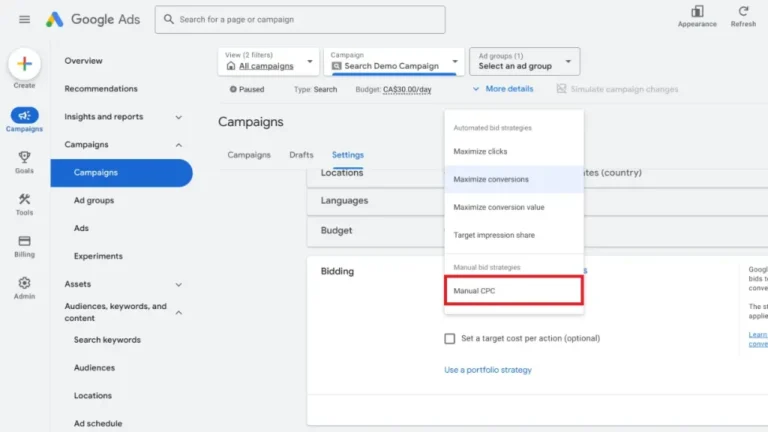Open Admin via the gear icon
The image size is (768, 432).
point(24,283)
